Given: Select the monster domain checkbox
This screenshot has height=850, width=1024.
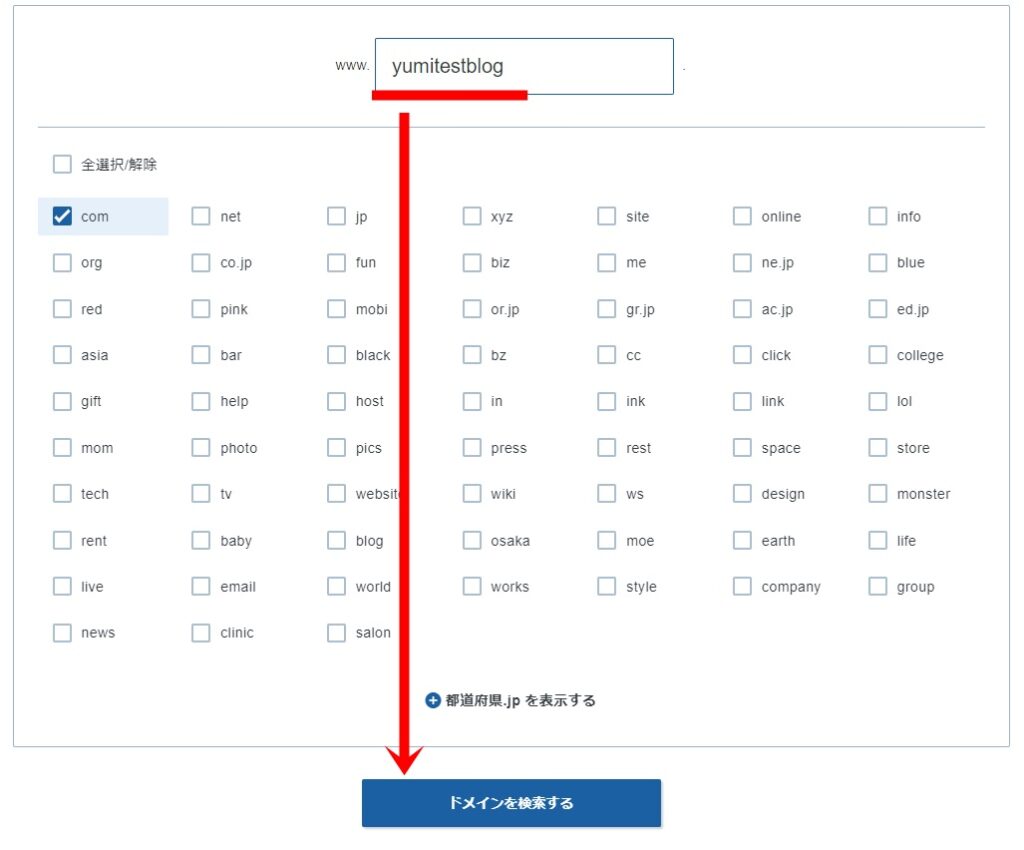Looking at the screenshot, I should point(878,494).
